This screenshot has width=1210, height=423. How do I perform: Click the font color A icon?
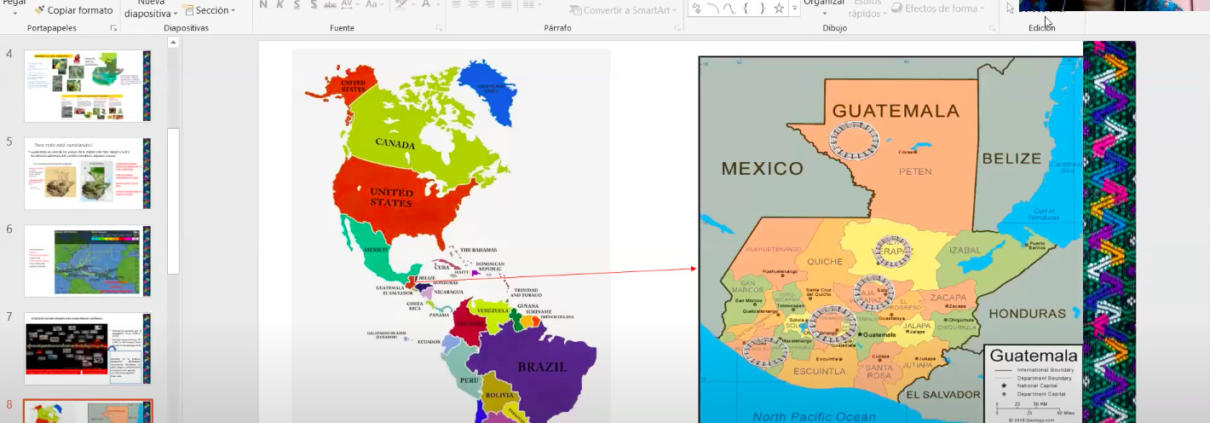point(425,6)
